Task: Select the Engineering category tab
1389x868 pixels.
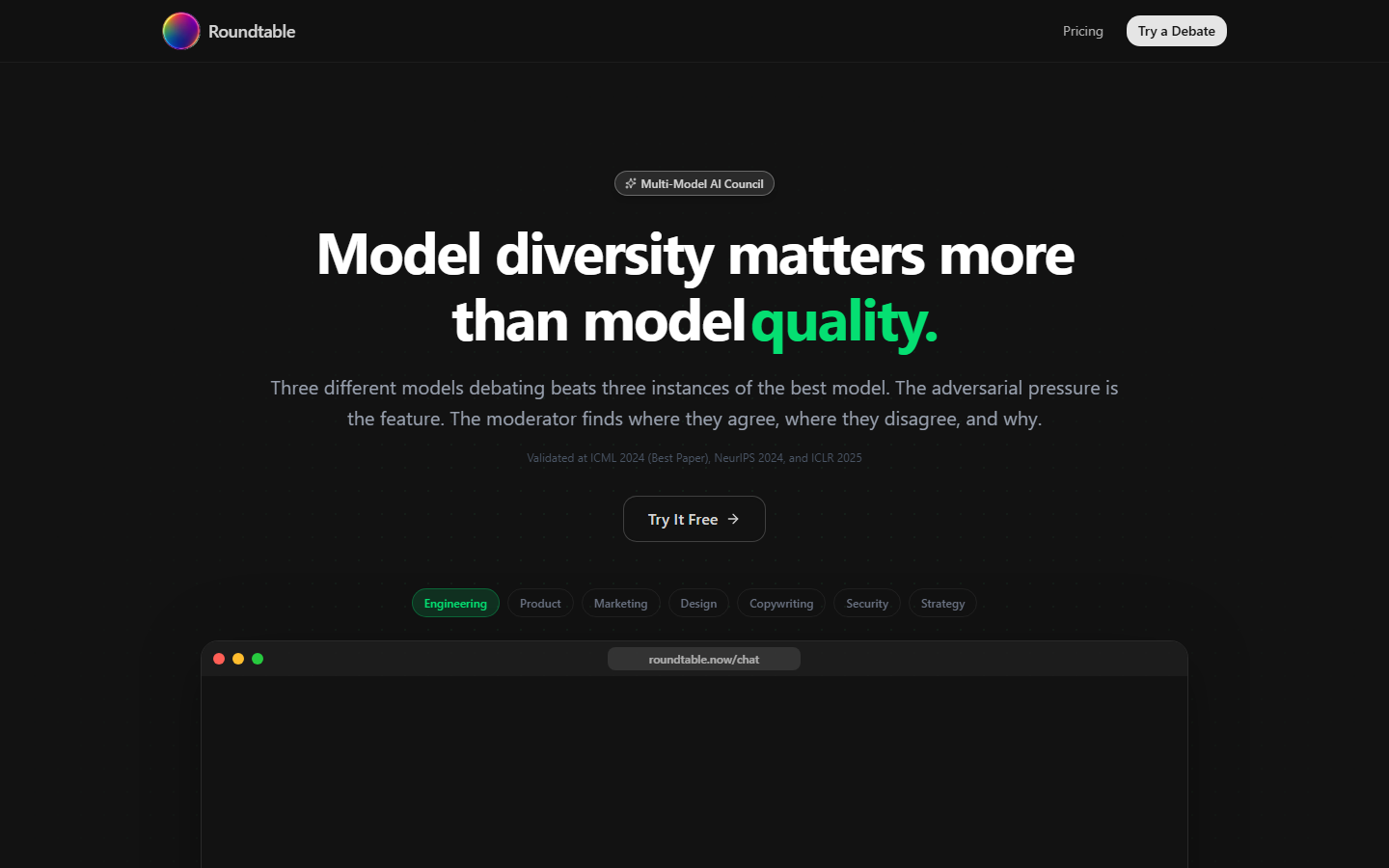Action: (455, 603)
